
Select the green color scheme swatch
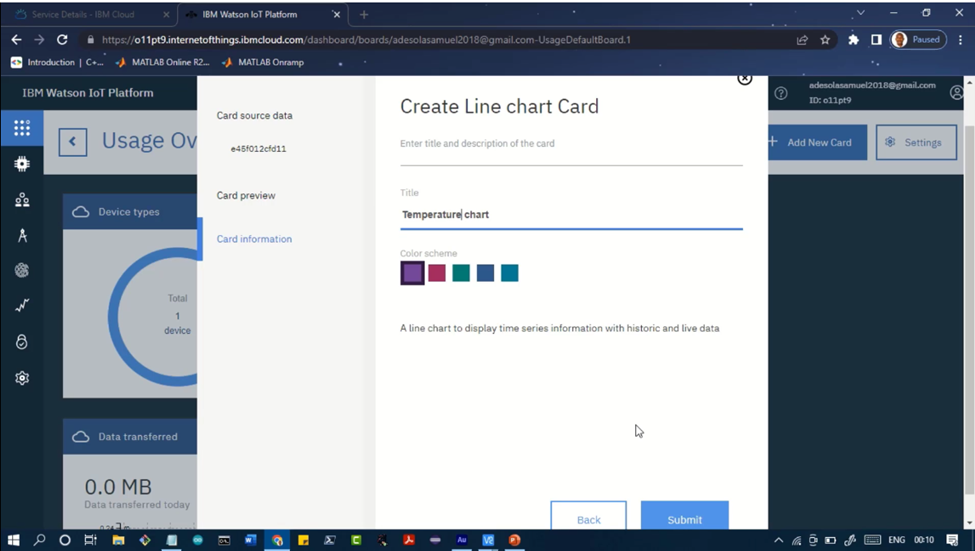[461, 273]
